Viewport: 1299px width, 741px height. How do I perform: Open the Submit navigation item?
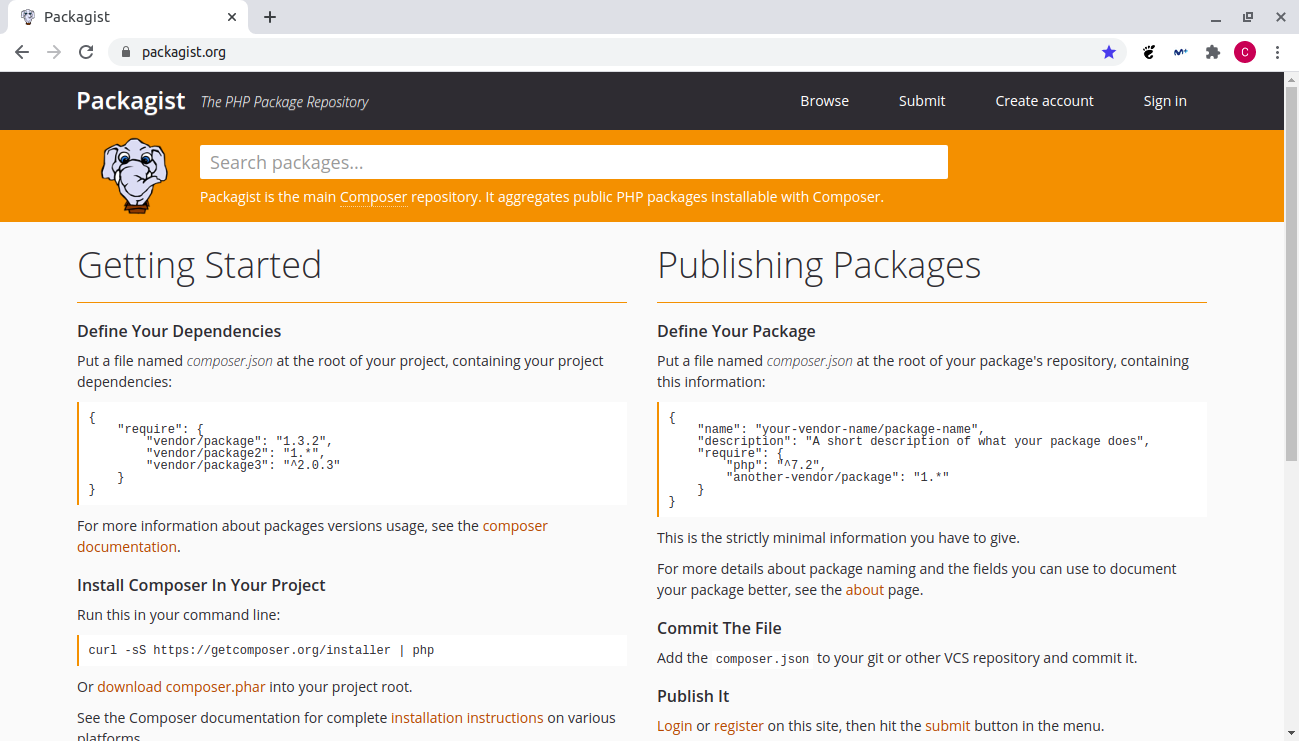pos(922,101)
